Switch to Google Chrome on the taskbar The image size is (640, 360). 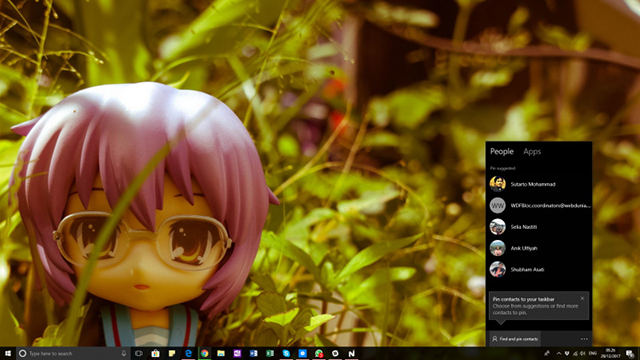pos(204,353)
